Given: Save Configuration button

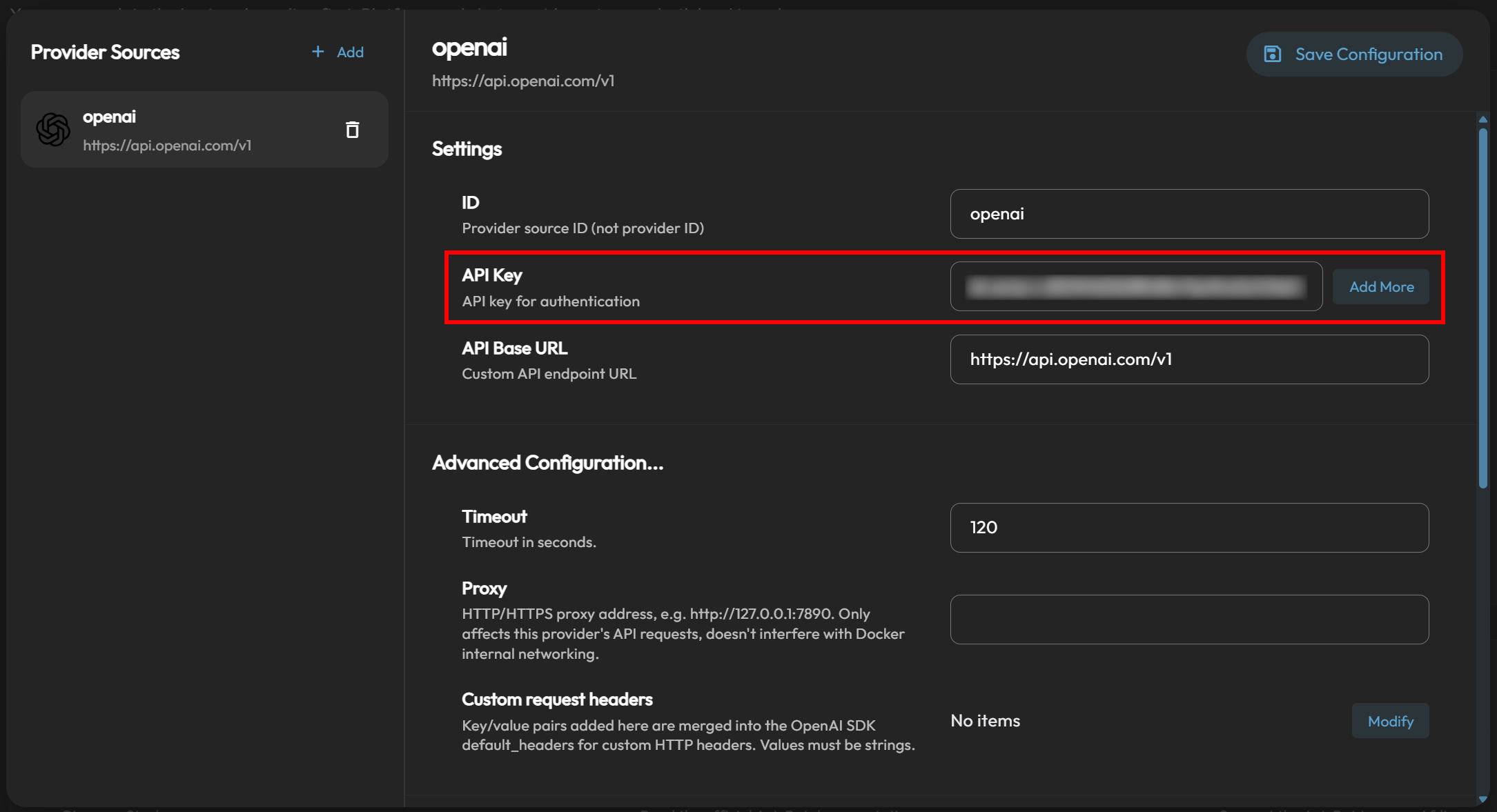Looking at the screenshot, I should click(1354, 54).
